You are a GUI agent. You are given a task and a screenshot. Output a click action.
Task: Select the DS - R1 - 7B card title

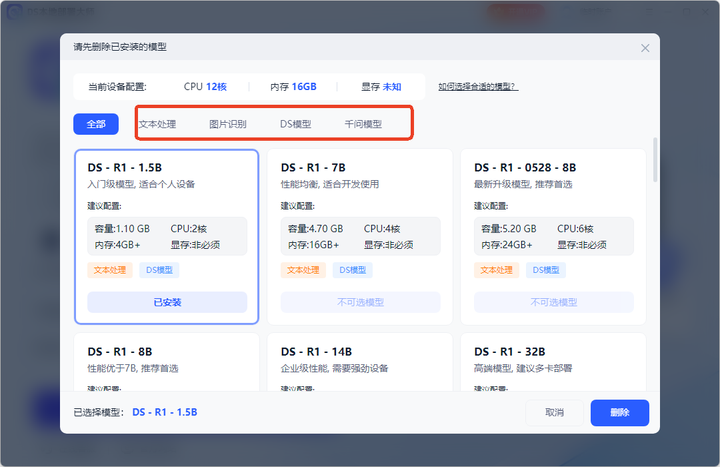313,168
